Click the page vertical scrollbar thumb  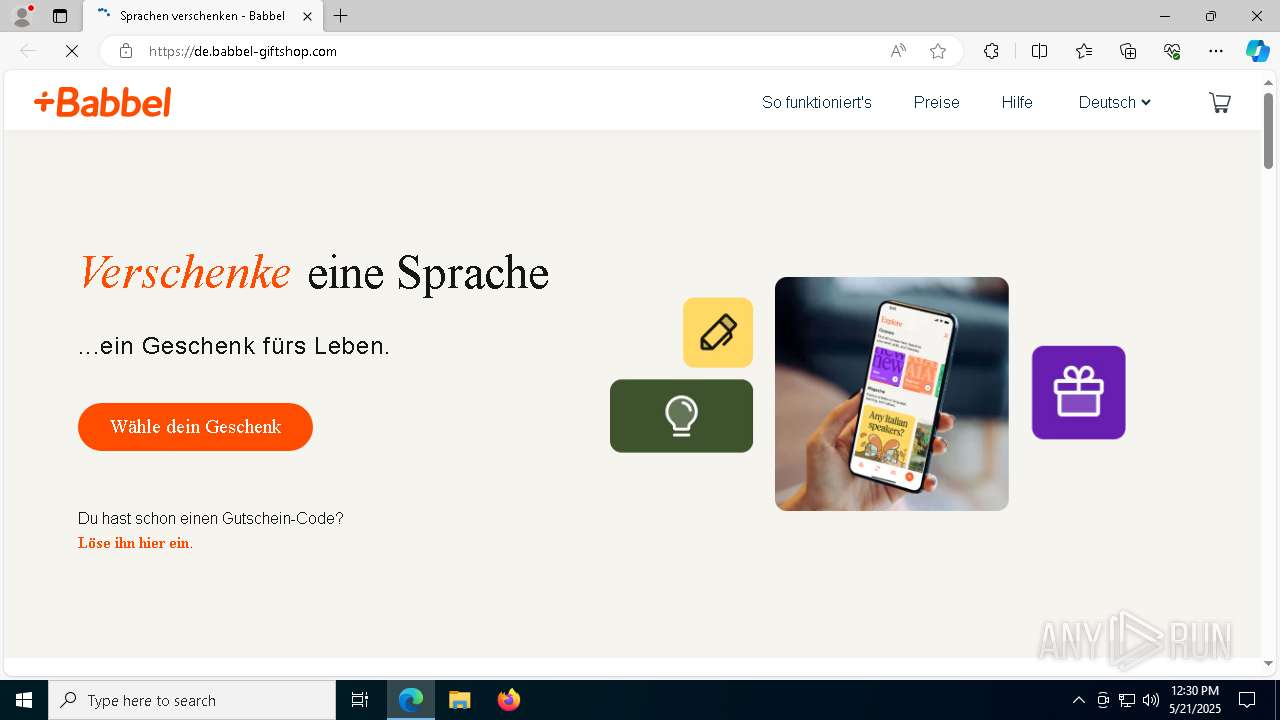pos(1268,130)
